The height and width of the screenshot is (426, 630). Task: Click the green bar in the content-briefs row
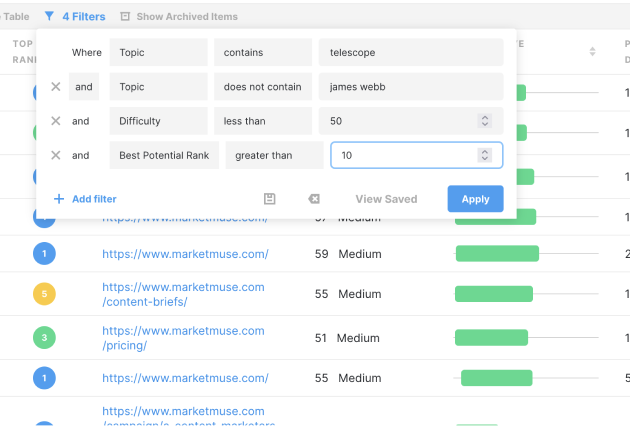[x=494, y=294]
